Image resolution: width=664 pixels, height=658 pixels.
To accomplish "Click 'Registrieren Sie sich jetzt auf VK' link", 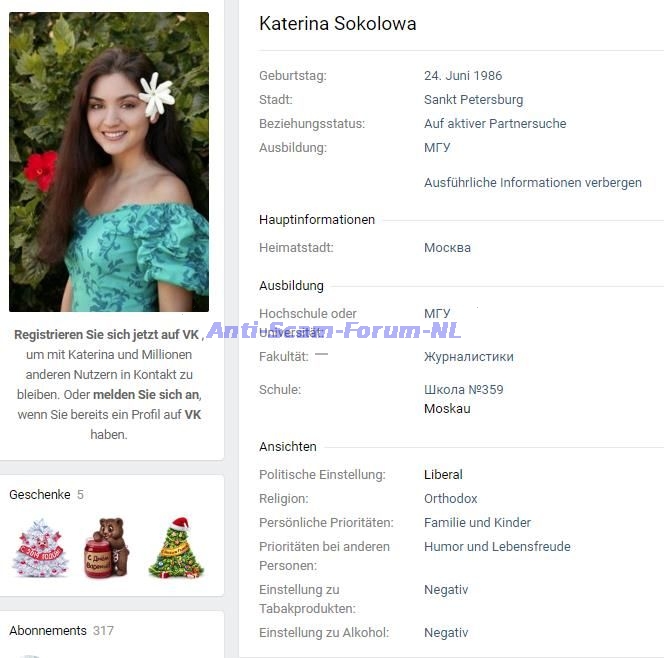I will [106, 335].
